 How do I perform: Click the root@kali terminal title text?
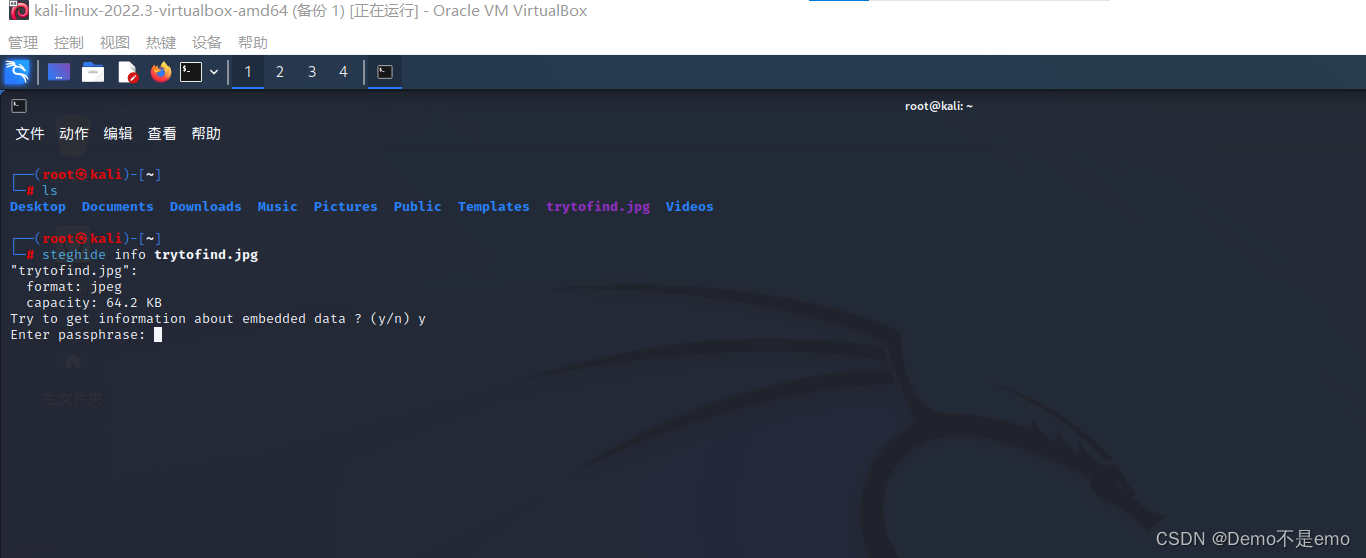pos(939,106)
